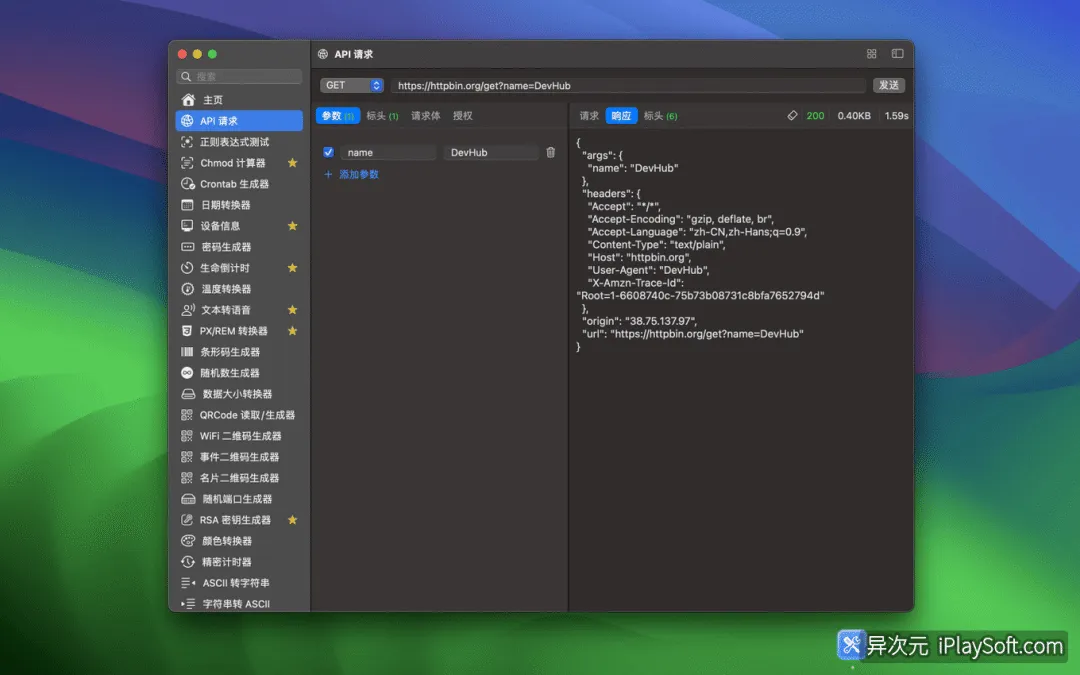
Task: Click the barcode icon beside 条形码生成器
Action: coord(187,352)
